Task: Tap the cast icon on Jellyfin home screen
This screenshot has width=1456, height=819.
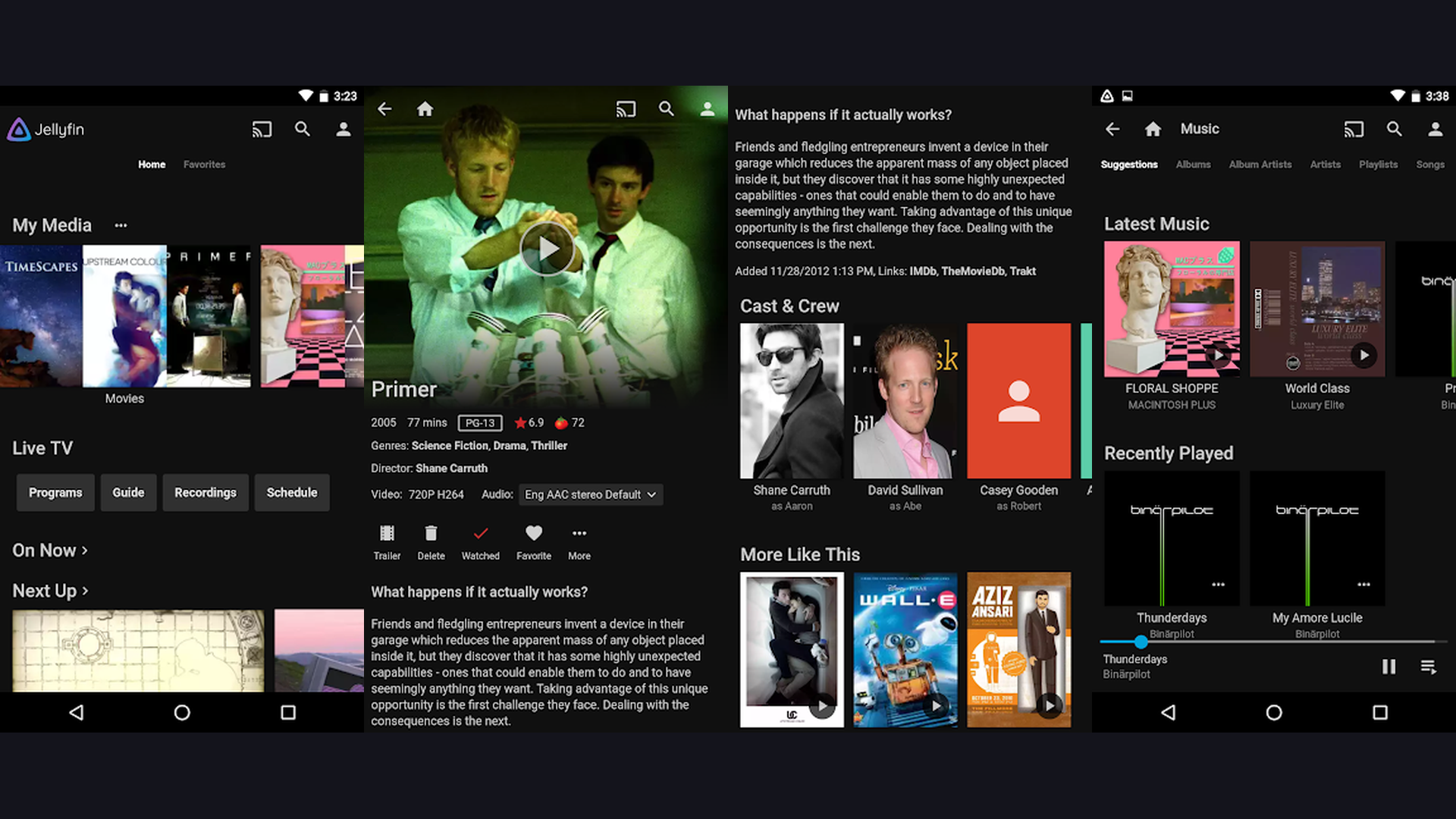Action: [x=262, y=130]
